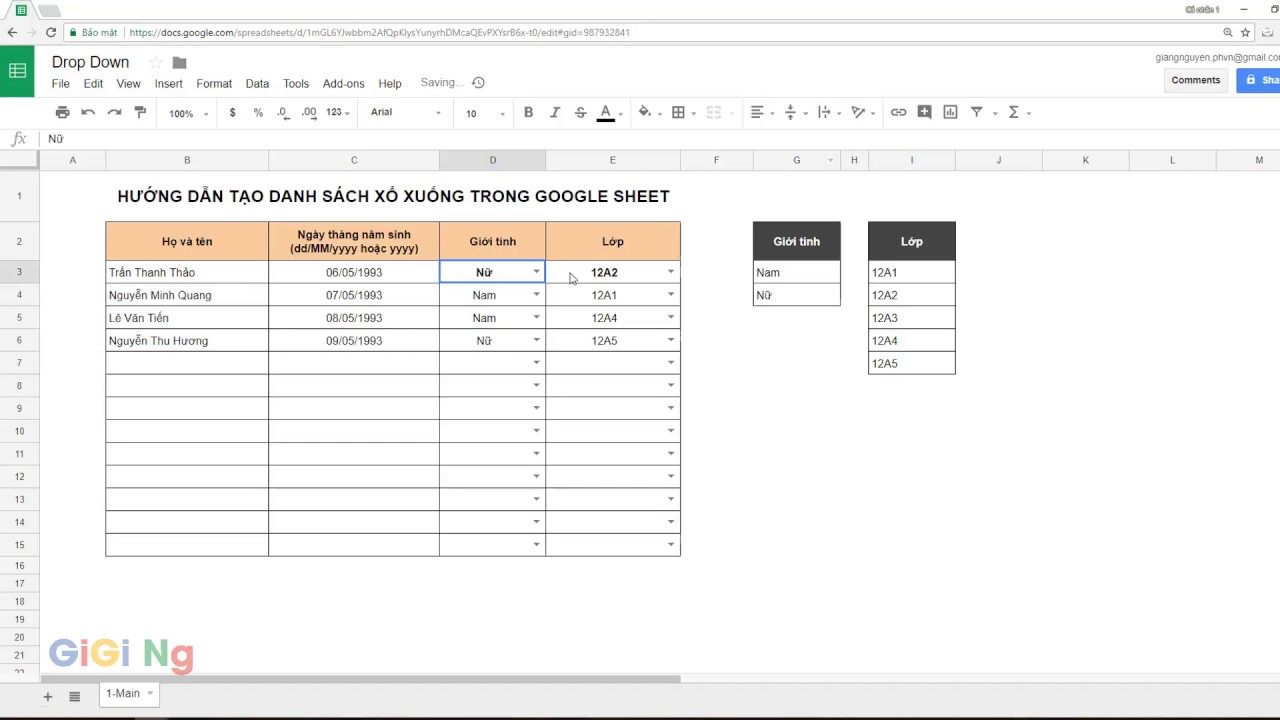Open horizontal align options
Viewport: 1280px width, 720px height.
click(x=761, y=113)
